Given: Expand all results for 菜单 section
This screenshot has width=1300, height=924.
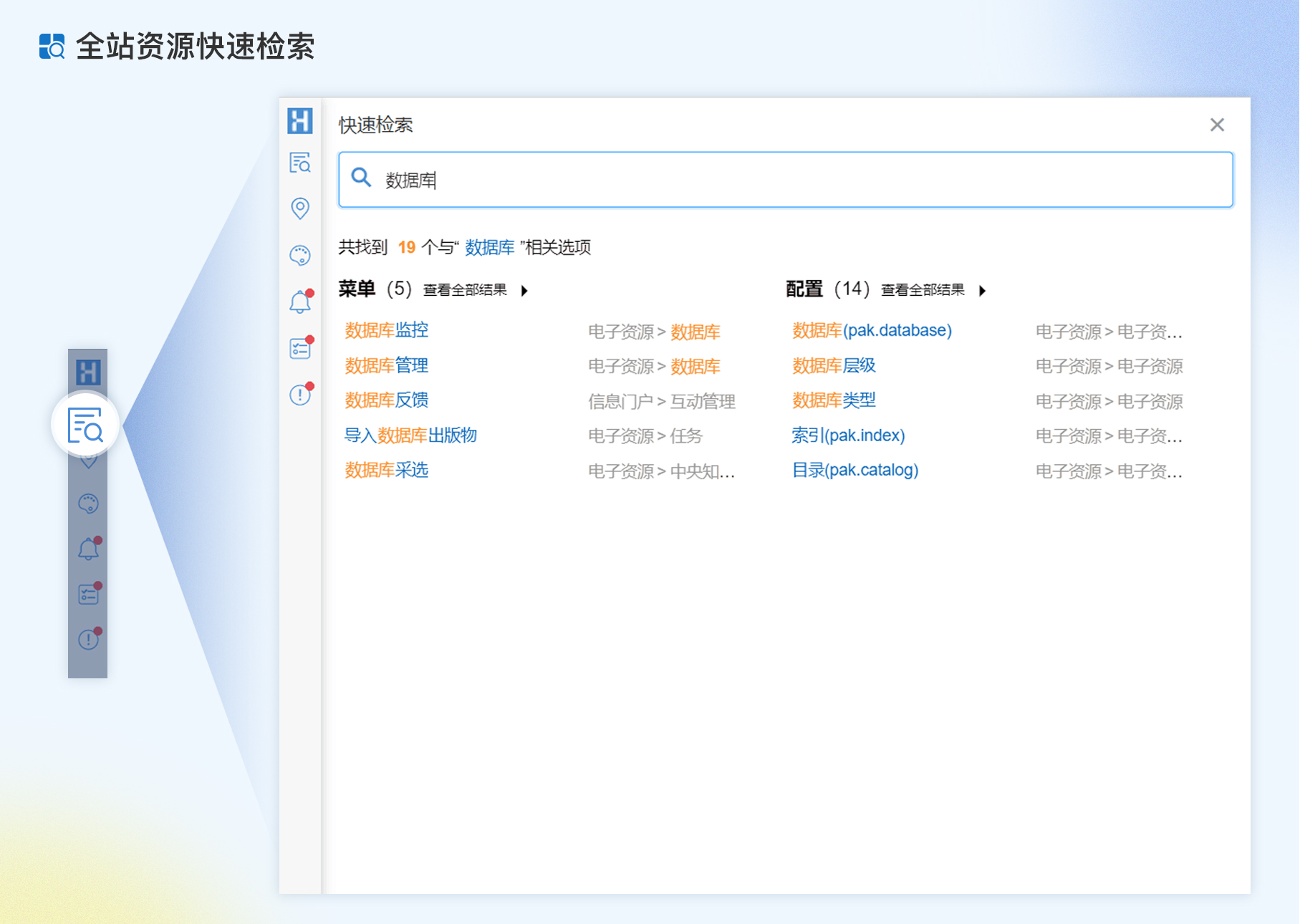Looking at the screenshot, I should point(476,290).
